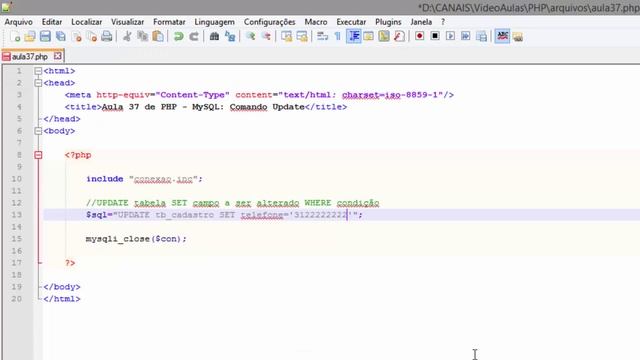Open the Visualizar menu

pos(127,22)
